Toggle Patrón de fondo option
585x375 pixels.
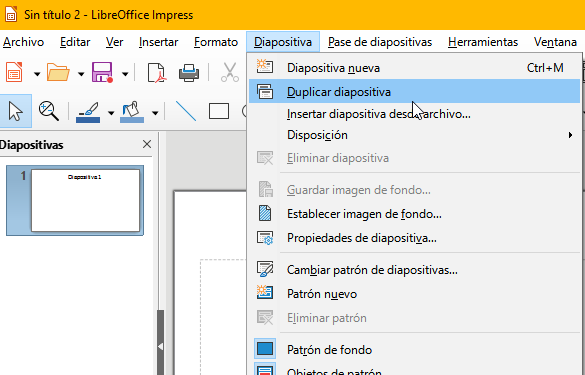[414, 350]
